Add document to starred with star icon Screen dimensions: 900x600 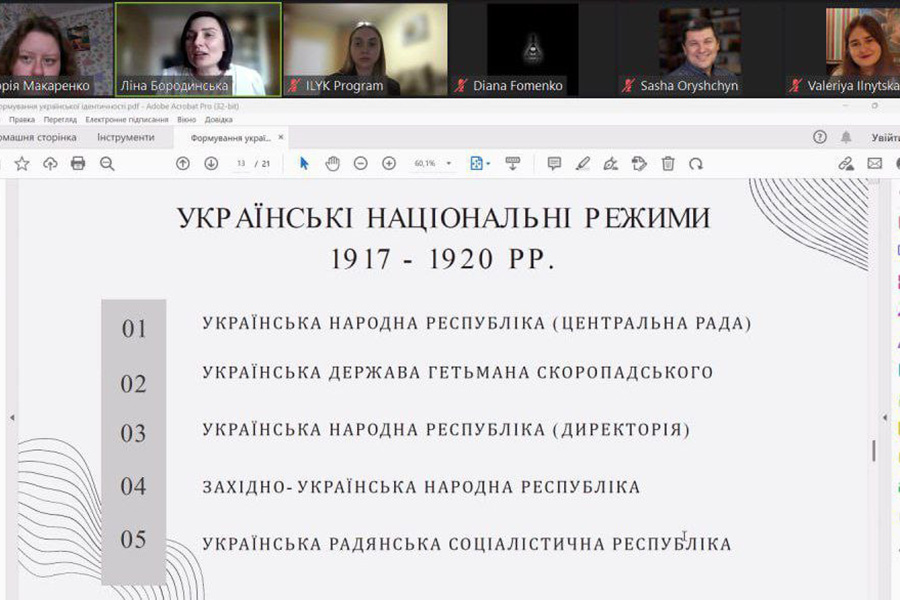tap(22, 164)
